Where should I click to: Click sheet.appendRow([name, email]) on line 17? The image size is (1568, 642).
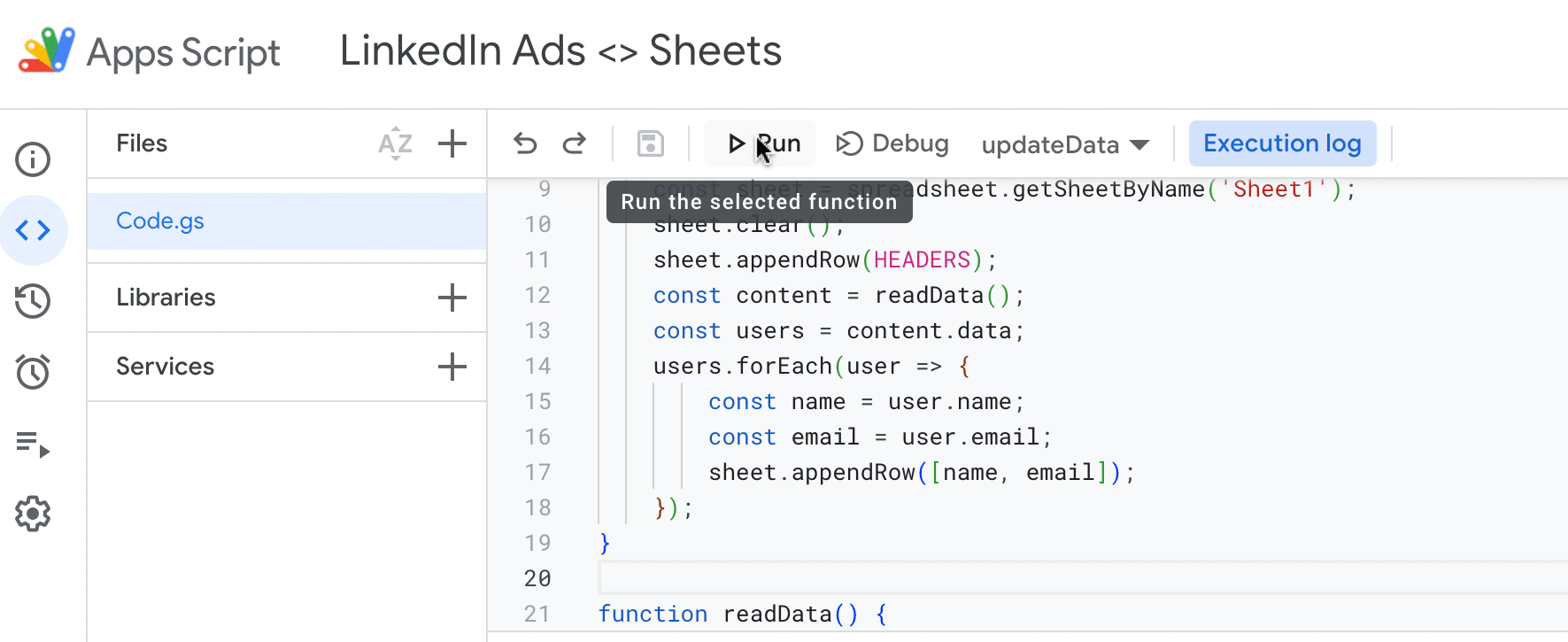915,472
